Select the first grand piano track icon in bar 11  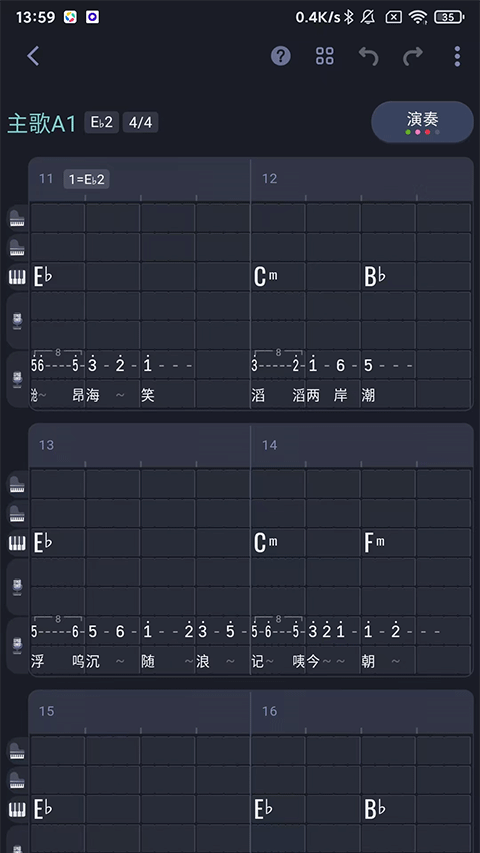tap(17, 218)
